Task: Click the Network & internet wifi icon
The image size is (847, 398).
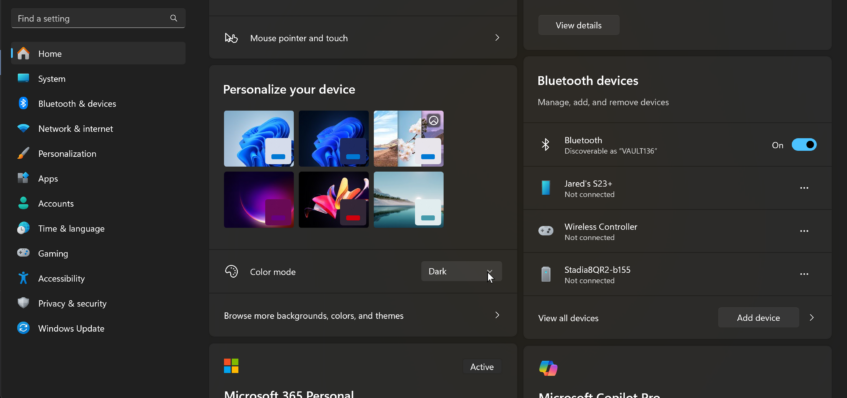Action: coord(23,129)
